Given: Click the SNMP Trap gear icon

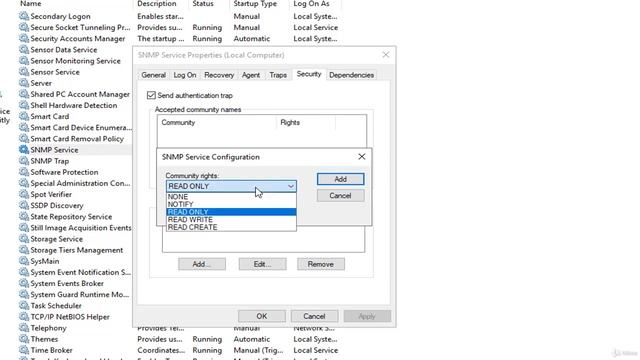Looking at the screenshot, I should tap(24, 161).
